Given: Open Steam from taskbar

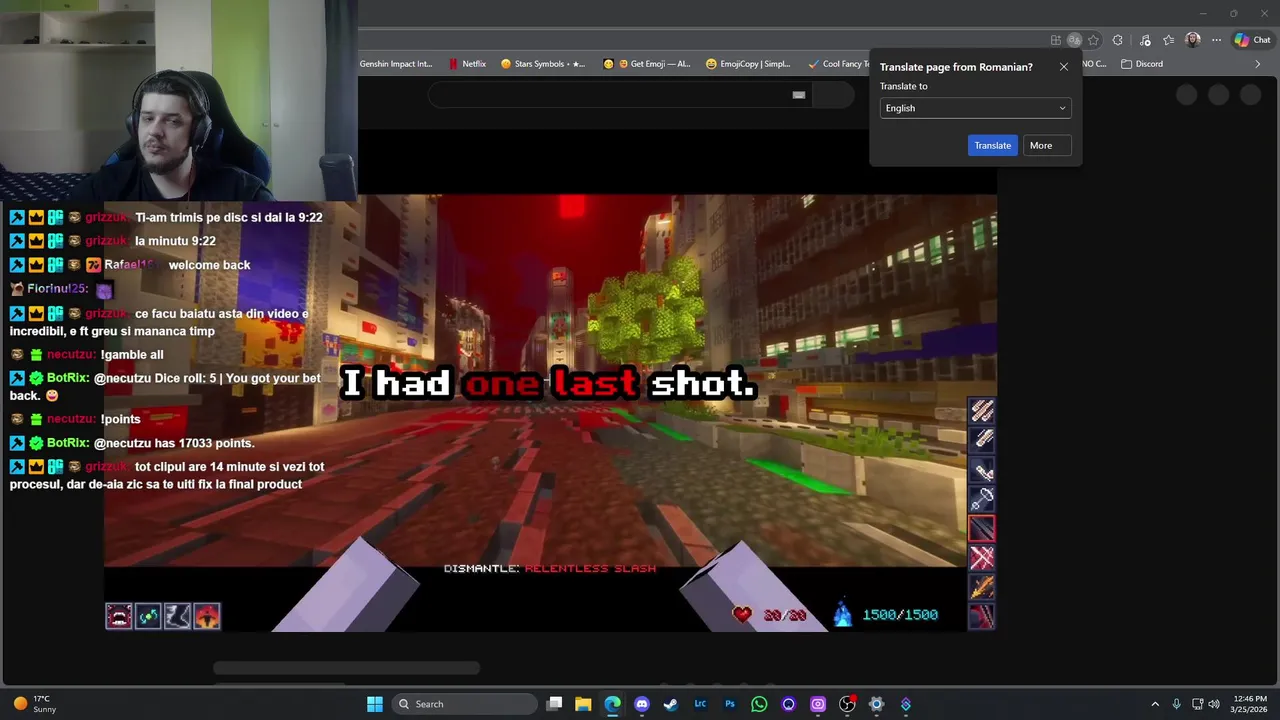Looking at the screenshot, I should [671, 704].
